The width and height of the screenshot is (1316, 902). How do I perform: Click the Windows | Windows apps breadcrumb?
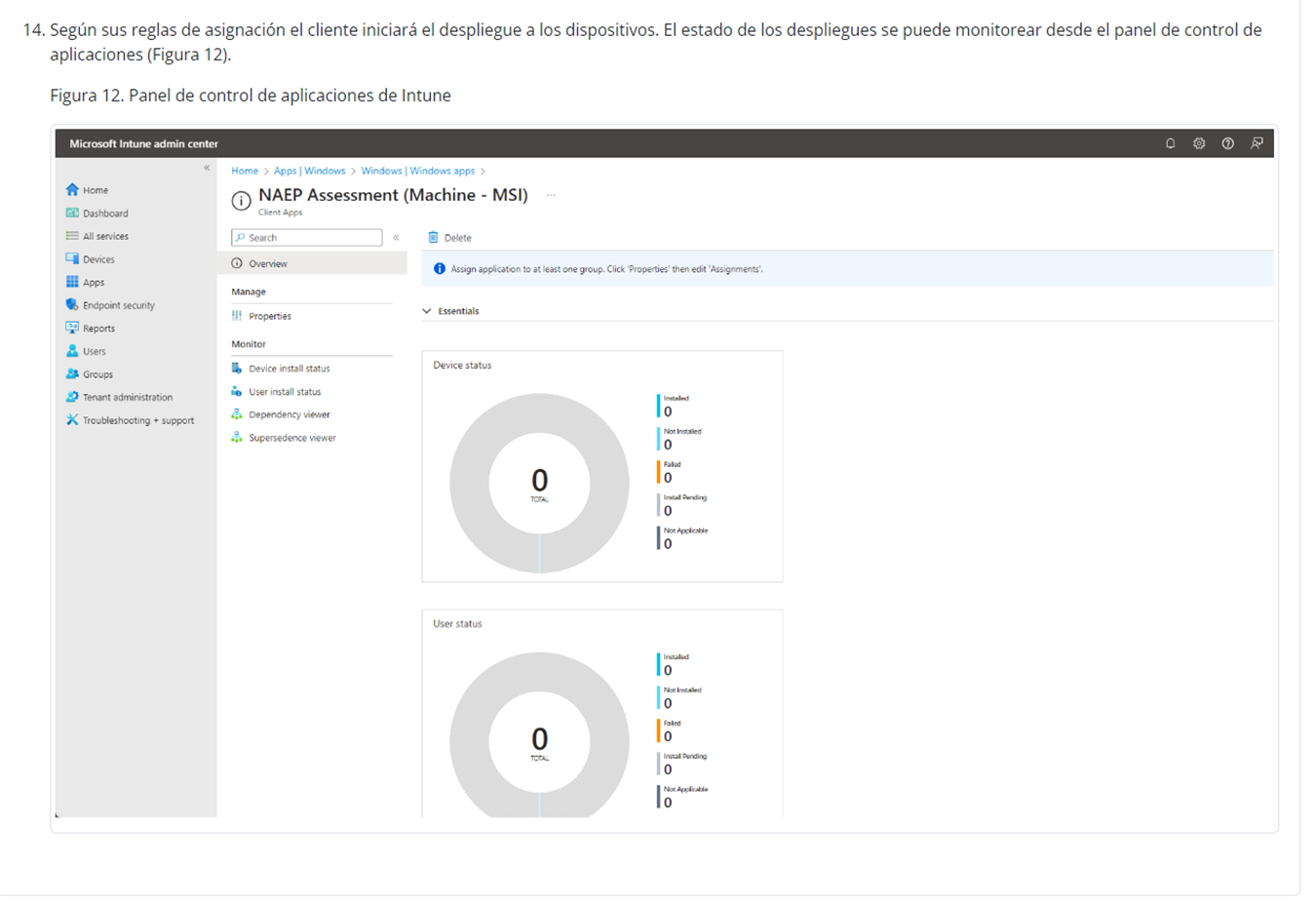coord(417,171)
